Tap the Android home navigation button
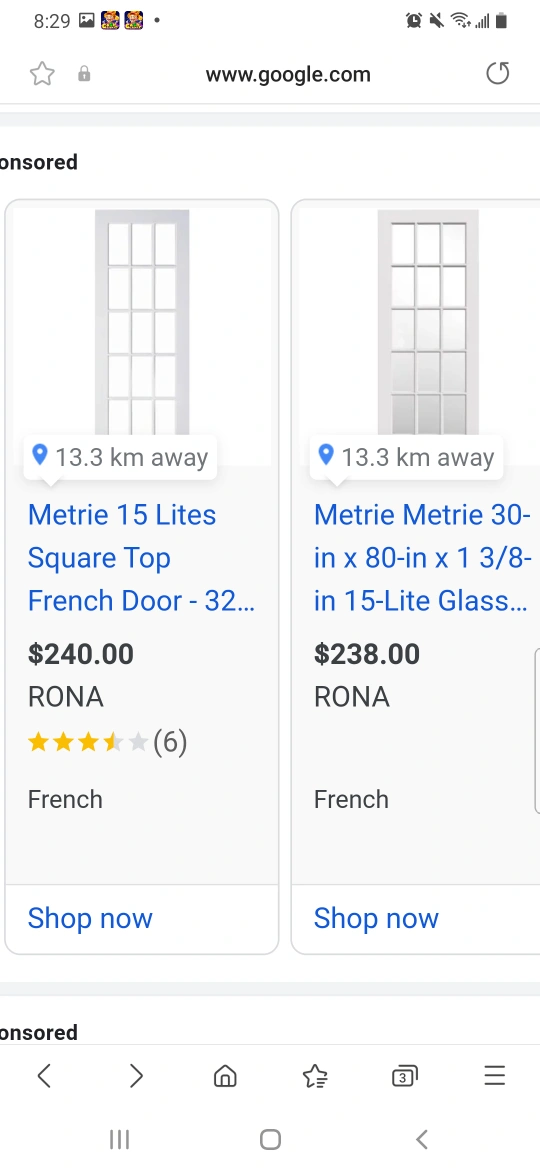The image size is (540, 1170). [270, 1139]
